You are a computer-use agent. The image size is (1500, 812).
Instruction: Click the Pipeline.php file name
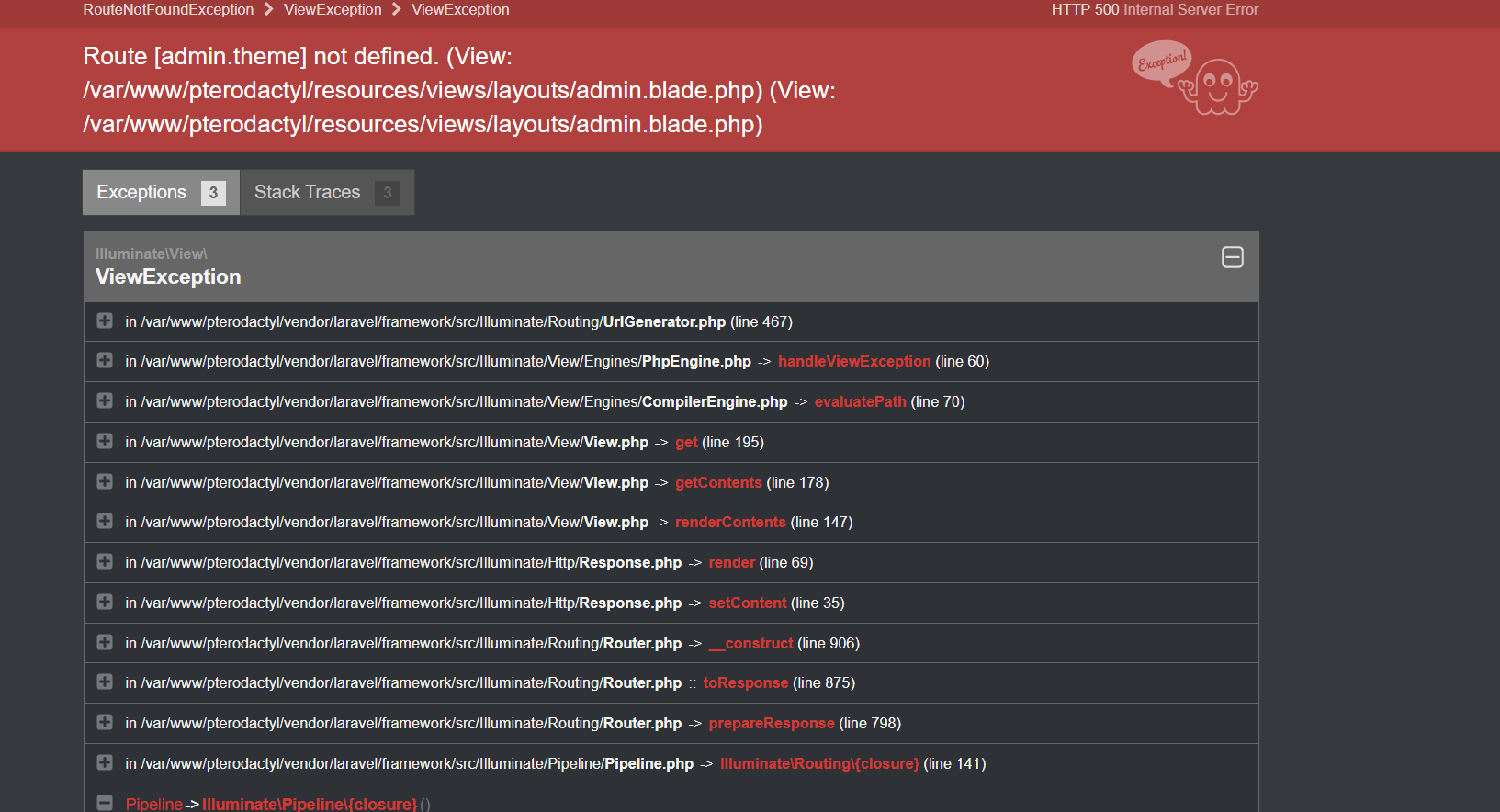pos(648,763)
